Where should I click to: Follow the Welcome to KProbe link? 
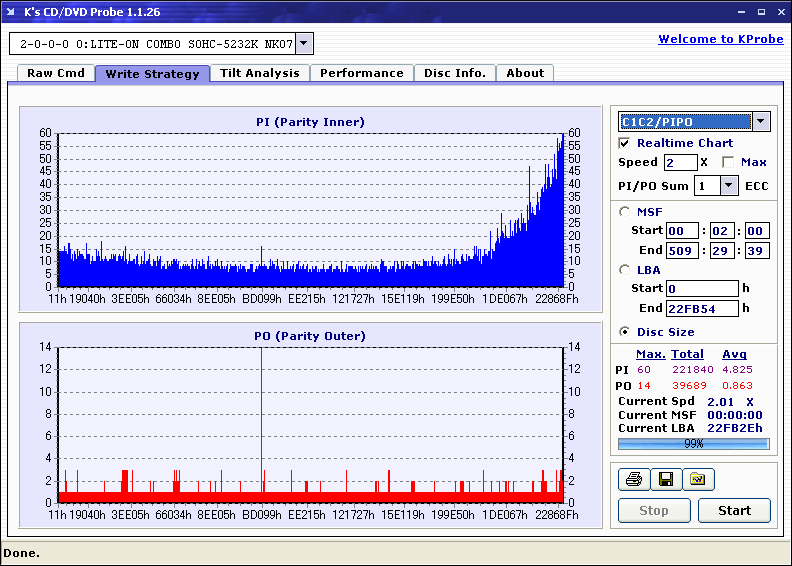tap(721, 39)
